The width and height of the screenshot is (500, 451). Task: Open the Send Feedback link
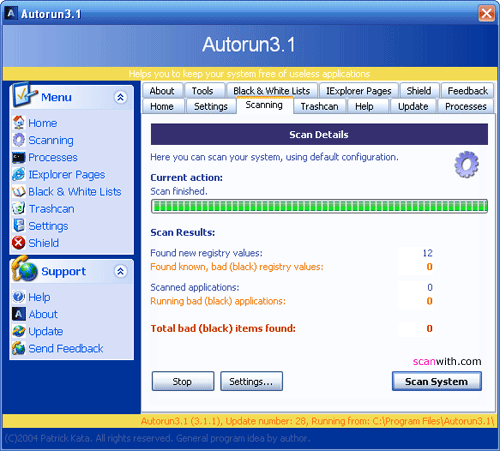point(66,349)
